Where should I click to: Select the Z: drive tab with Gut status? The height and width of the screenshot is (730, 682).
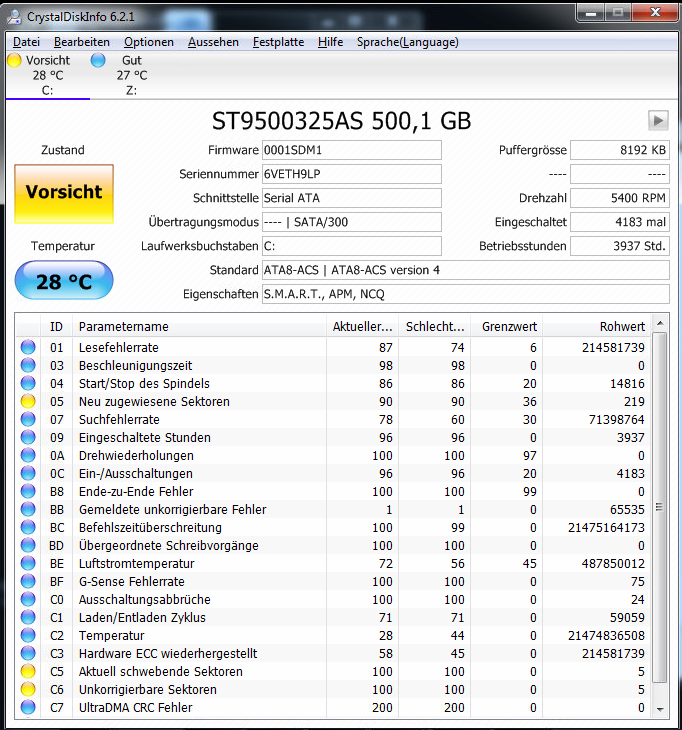(x=132, y=75)
